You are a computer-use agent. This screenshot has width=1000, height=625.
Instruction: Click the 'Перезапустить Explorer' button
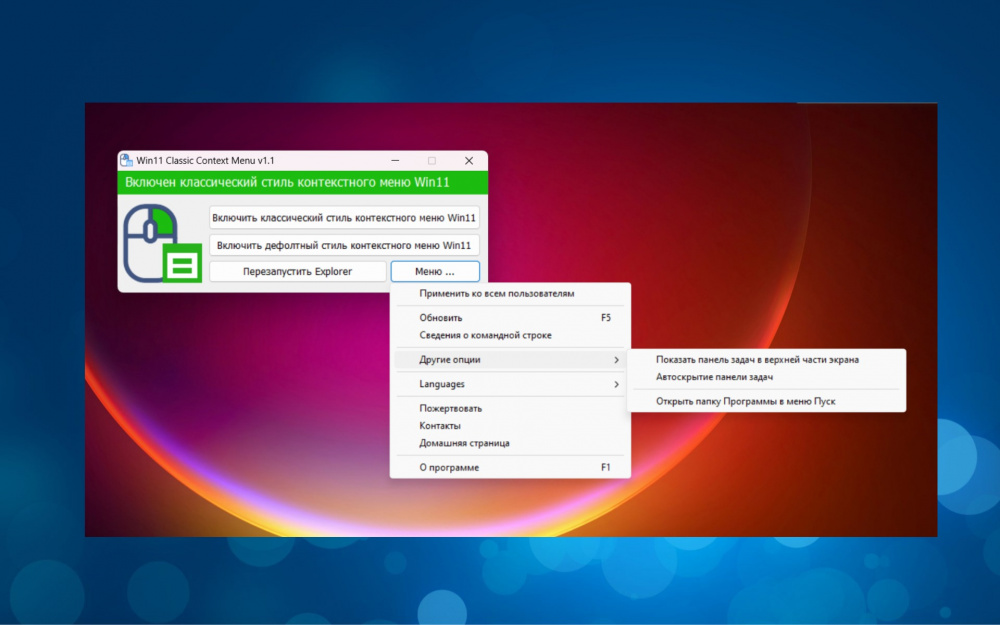coord(297,271)
